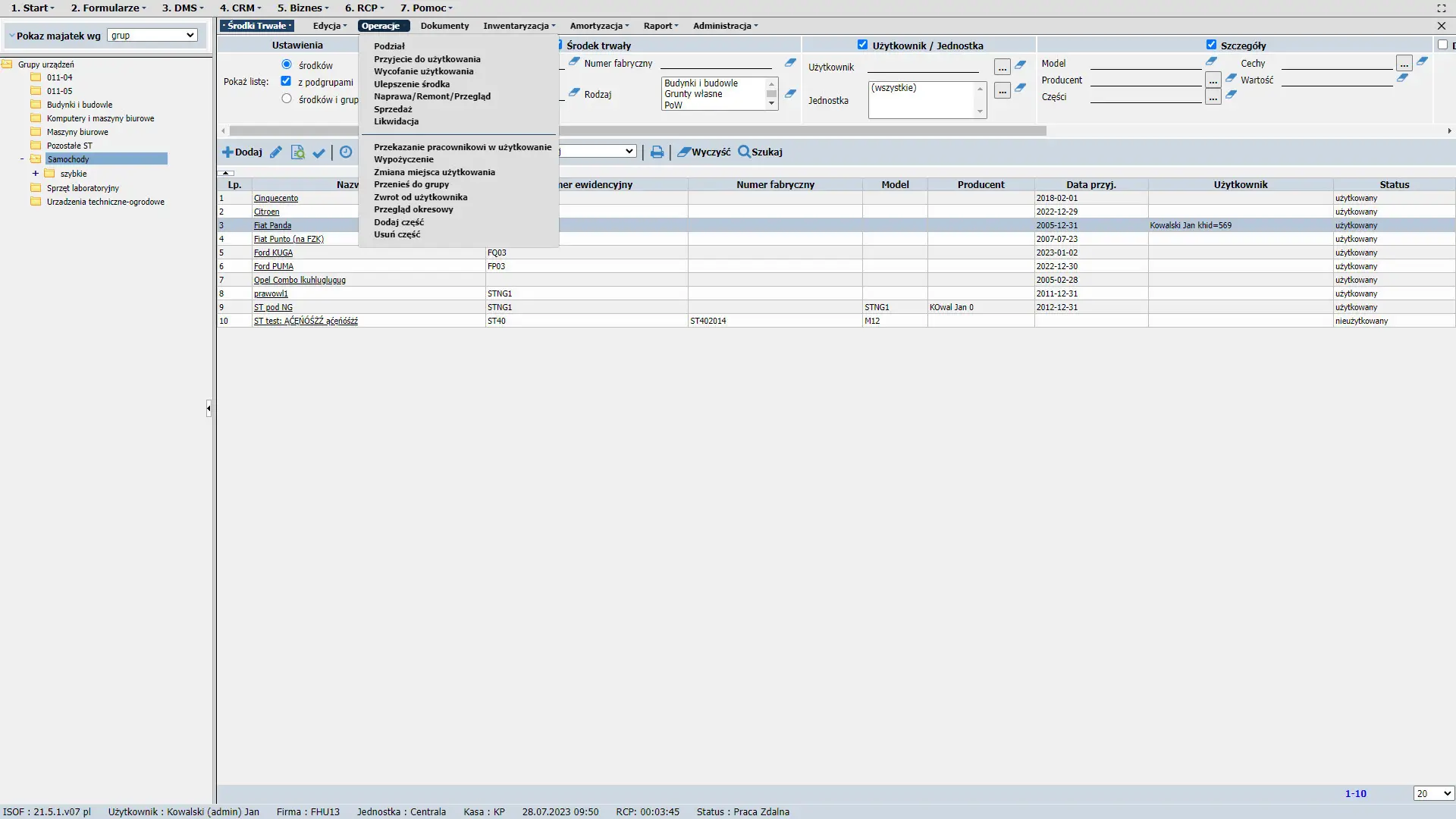The image size is (1456, 819).
Task: Open the 'Pokaz majatek wg' grup dropdown
Action: [x=152, y=36]
